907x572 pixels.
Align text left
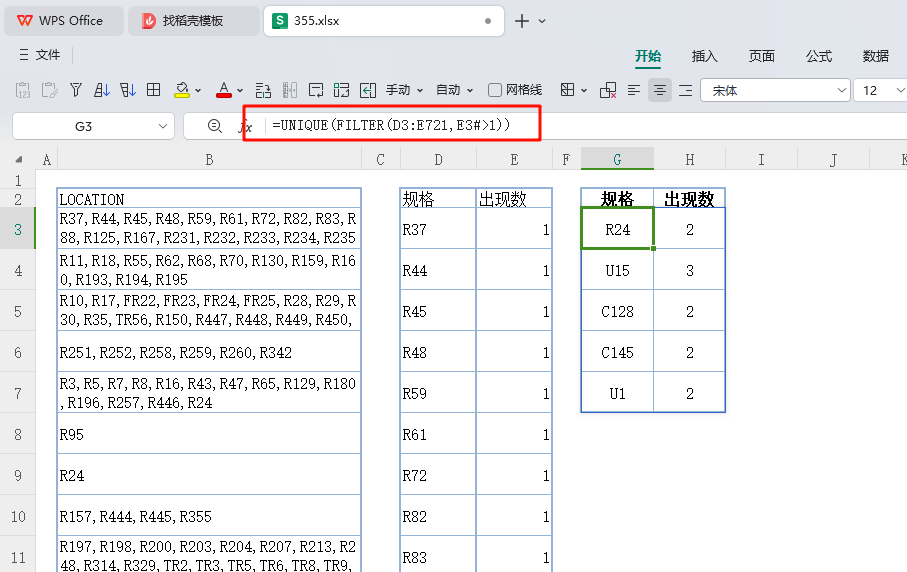pyautogui.click(x=634, y=90)
